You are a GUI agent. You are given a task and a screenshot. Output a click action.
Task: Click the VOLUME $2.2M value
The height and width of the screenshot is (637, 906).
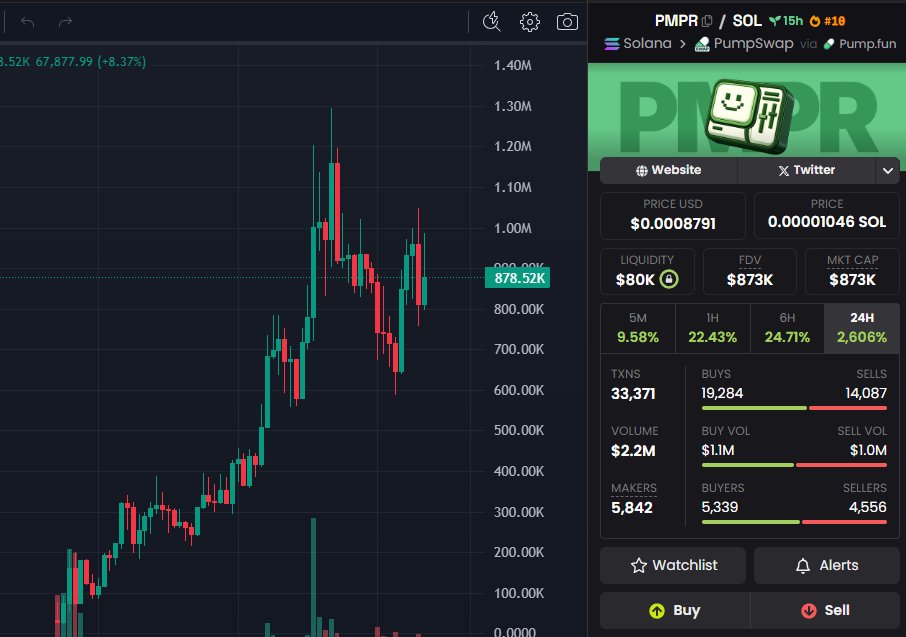tap(633, 451)
